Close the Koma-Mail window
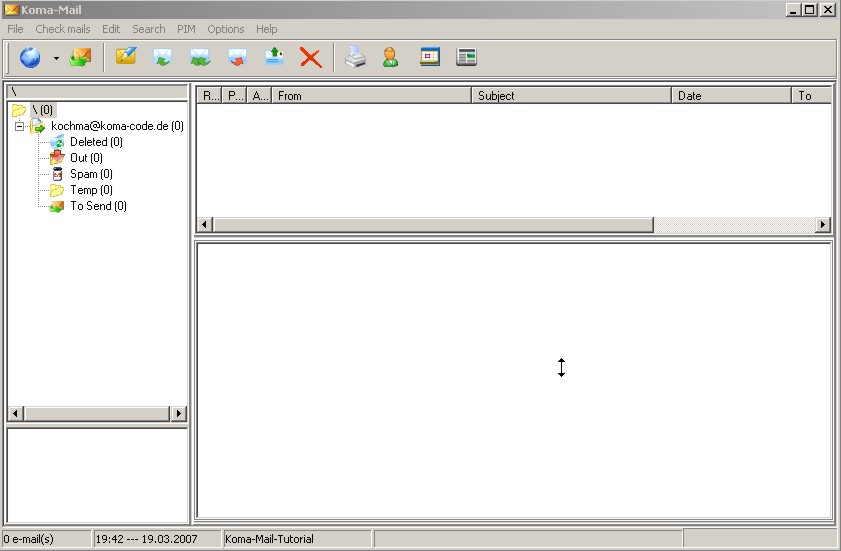The height and width of the screenshot is (551, 841). tap(828, 10)
